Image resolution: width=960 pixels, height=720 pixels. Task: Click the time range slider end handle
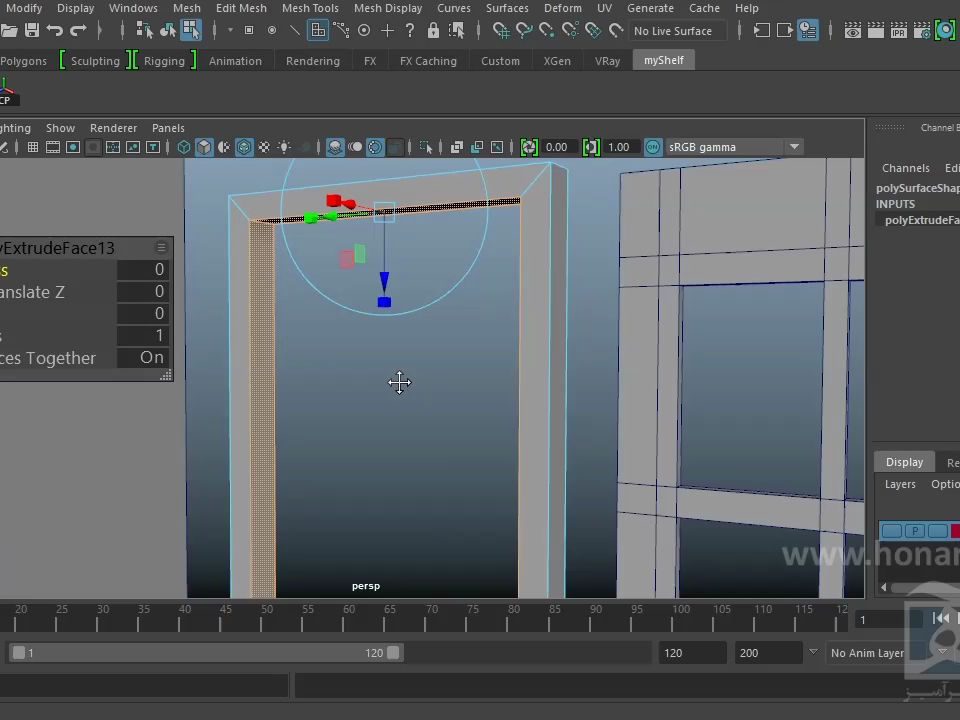click(393, 653)
